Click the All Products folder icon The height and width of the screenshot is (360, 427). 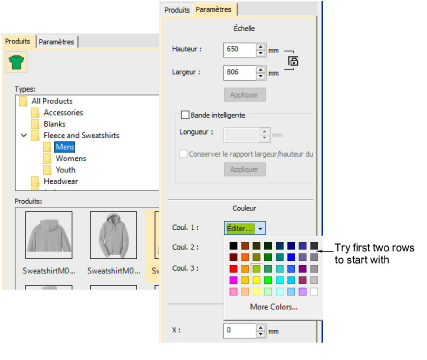(23, 101)
